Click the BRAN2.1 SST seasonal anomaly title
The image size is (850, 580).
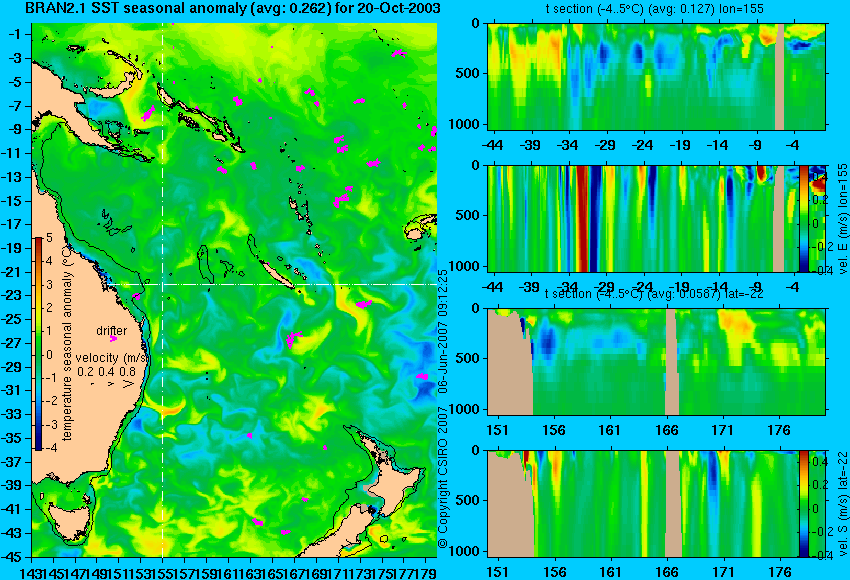tap(233, 8)
